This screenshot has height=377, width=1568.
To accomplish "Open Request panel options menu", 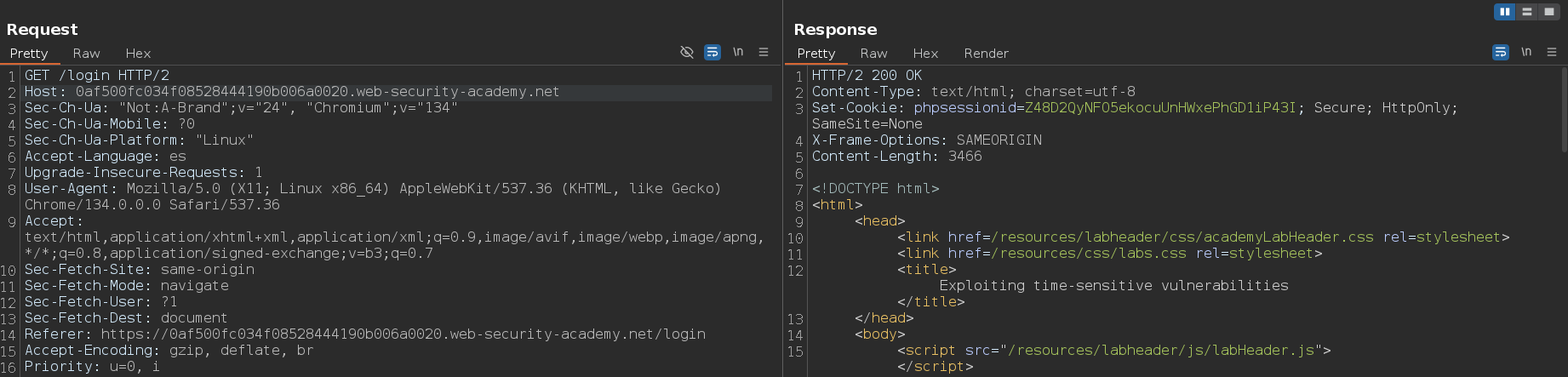I will click(x=764, y=53).
